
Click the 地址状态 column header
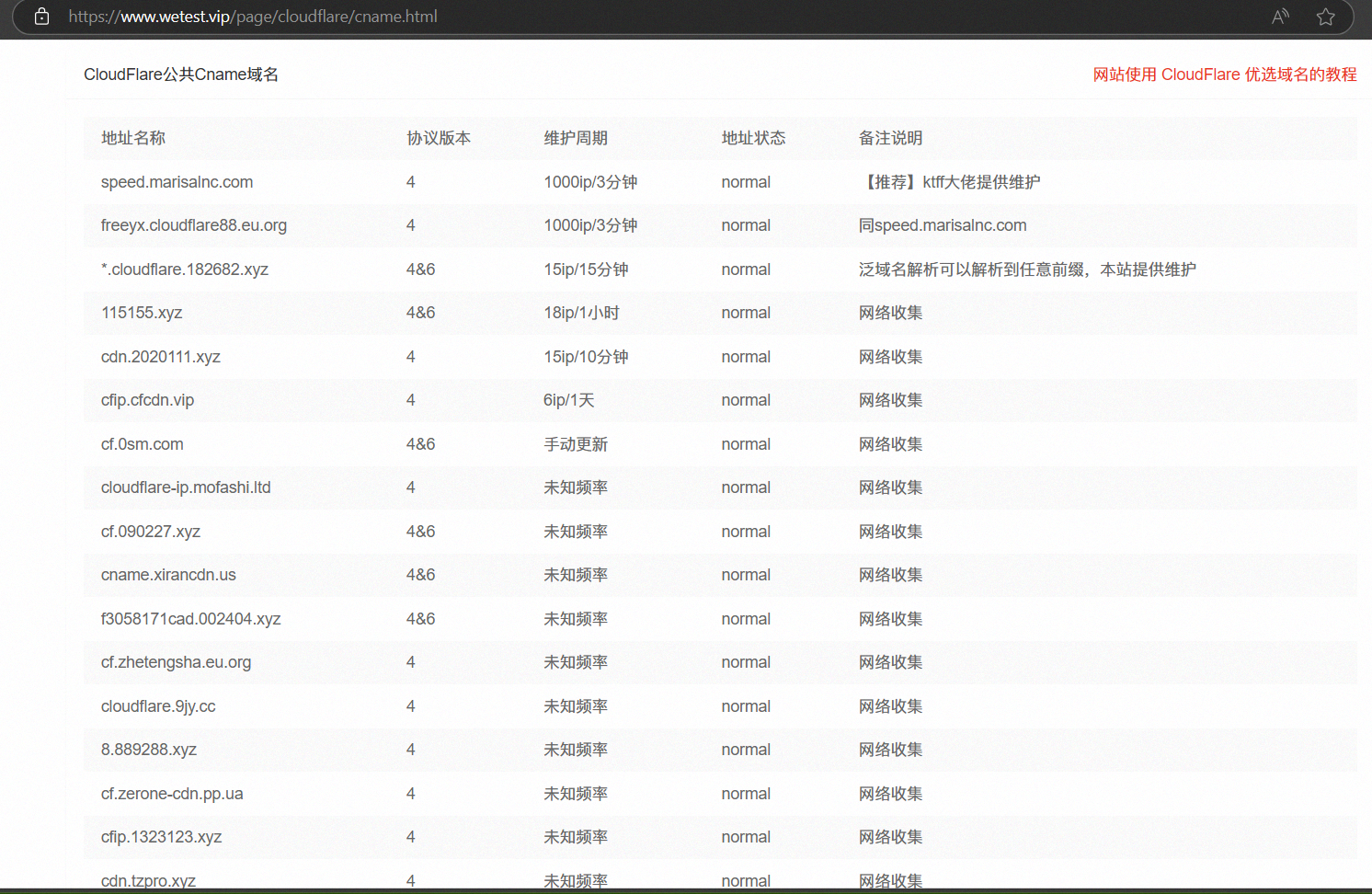pos(753,138)
